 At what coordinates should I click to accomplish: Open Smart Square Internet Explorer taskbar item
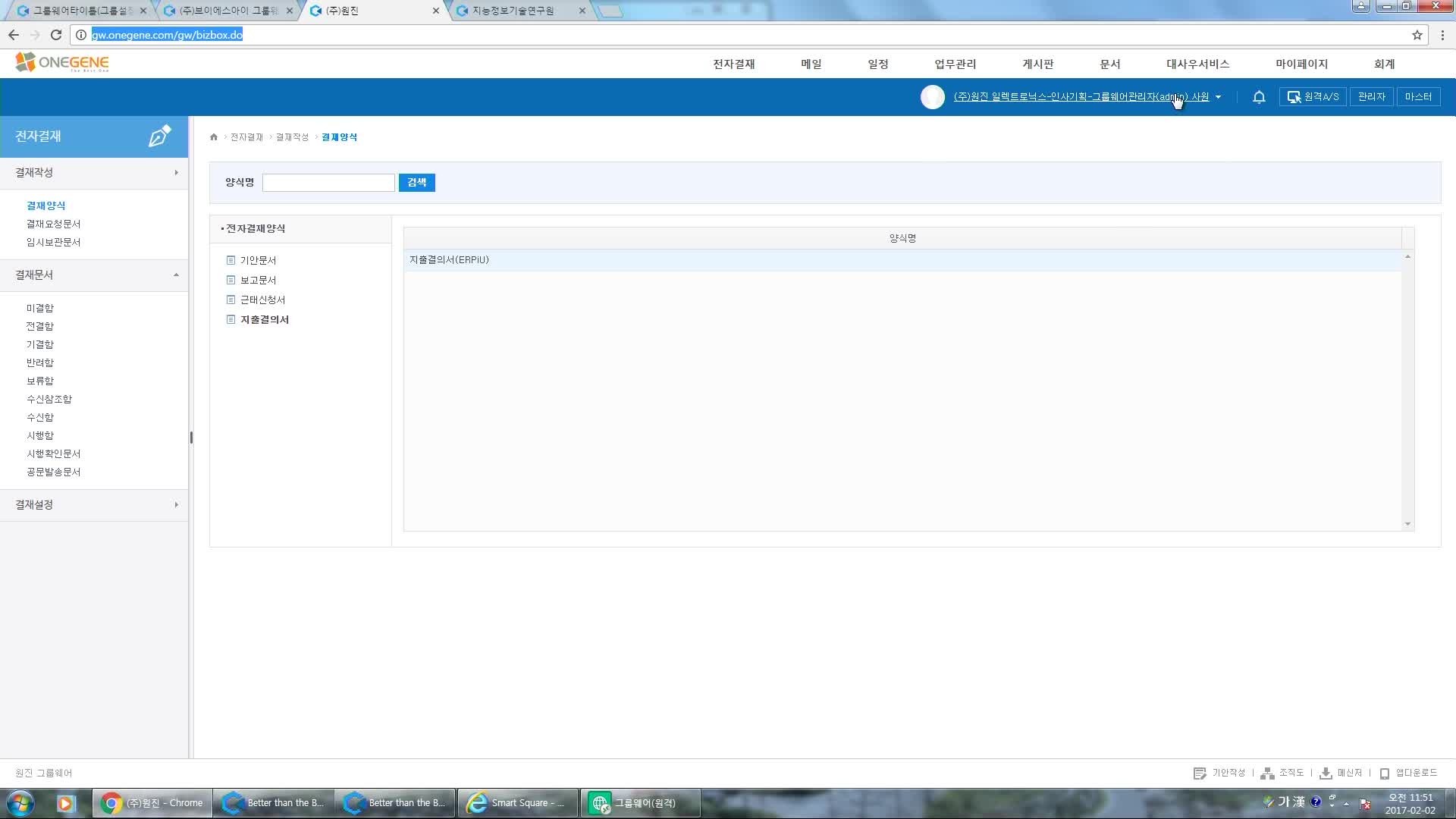click(517, 803)
